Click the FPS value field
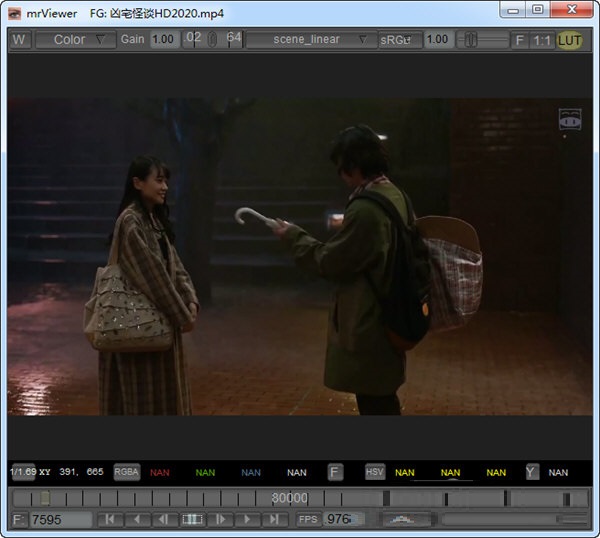This screenshot has width=600, height=538. (343, 519)
